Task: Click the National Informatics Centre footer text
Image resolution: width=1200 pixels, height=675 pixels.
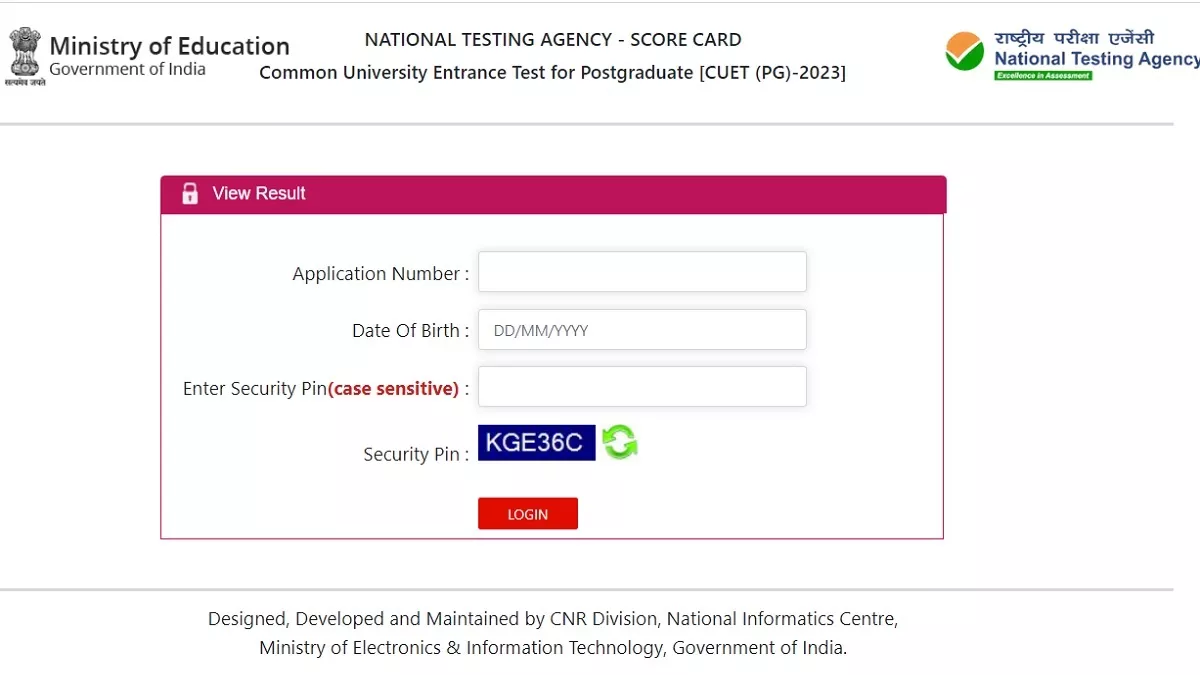Action: coord(782,619)
